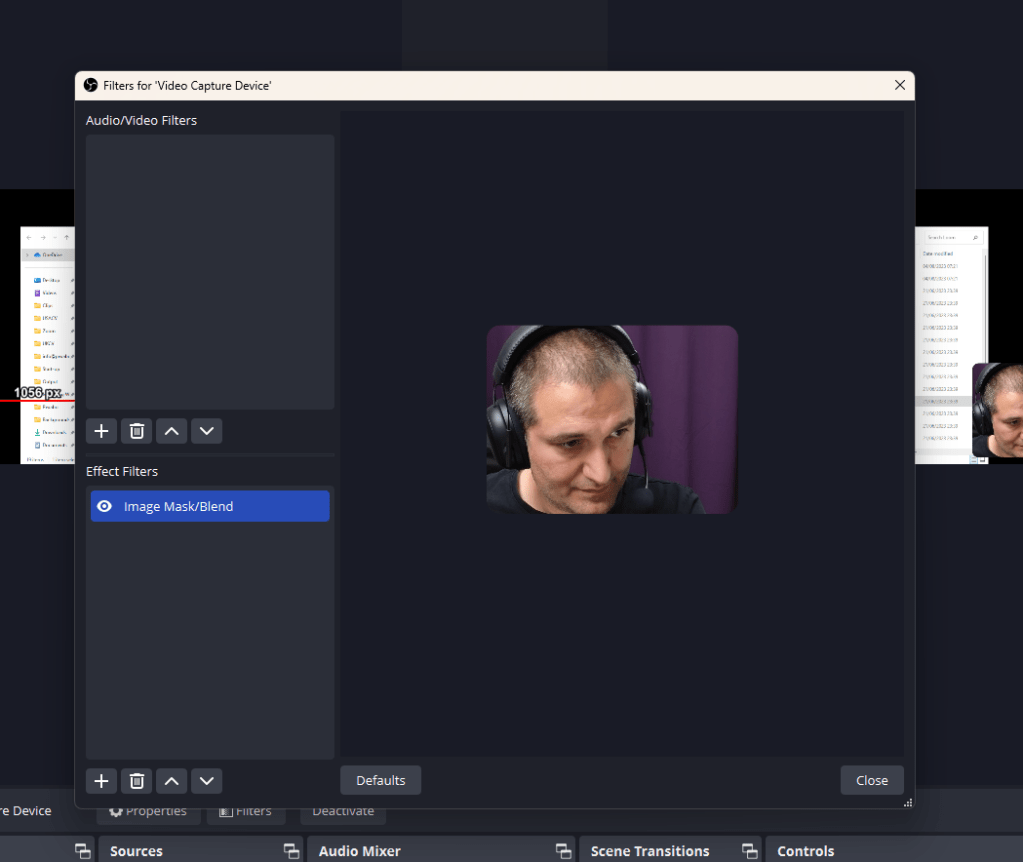The image size is (1023, 862).
Task: Delete selected Audio/Video filter with trash icon
Action: click(x=136, y=431)
